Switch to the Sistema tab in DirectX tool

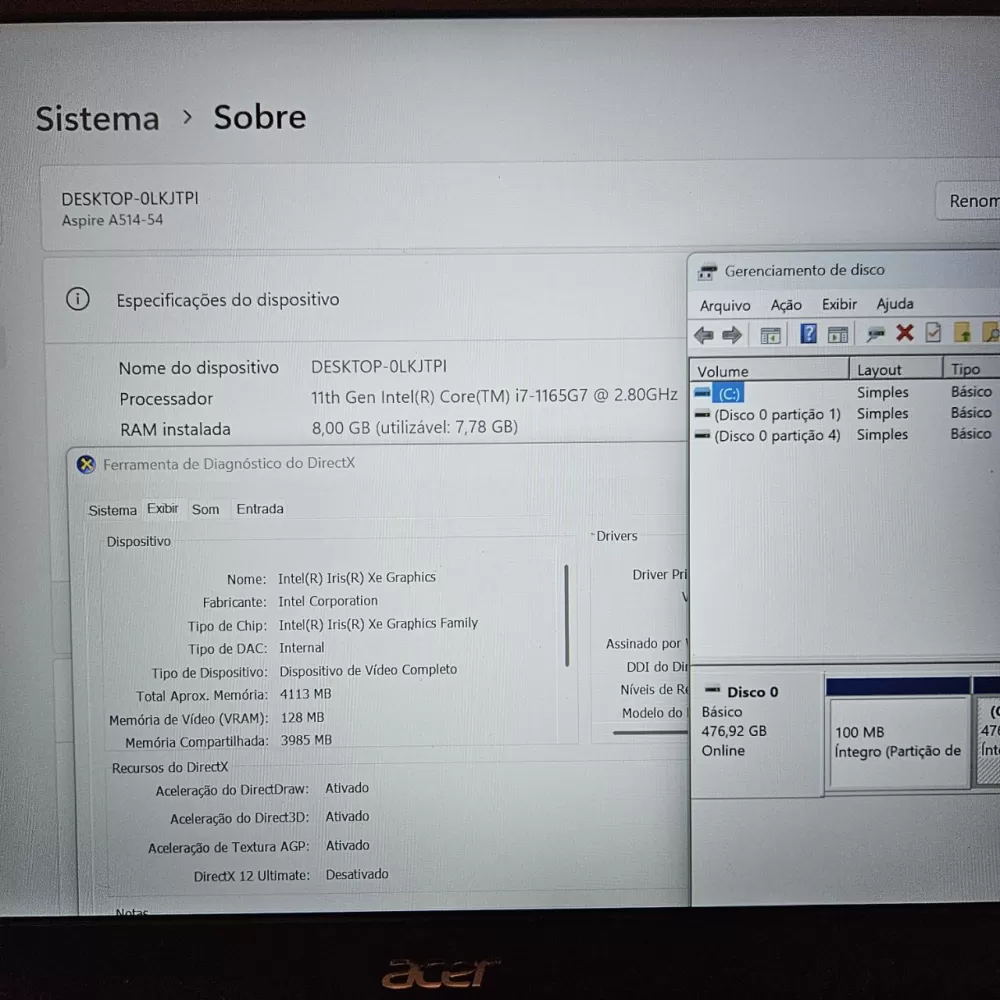112,510
